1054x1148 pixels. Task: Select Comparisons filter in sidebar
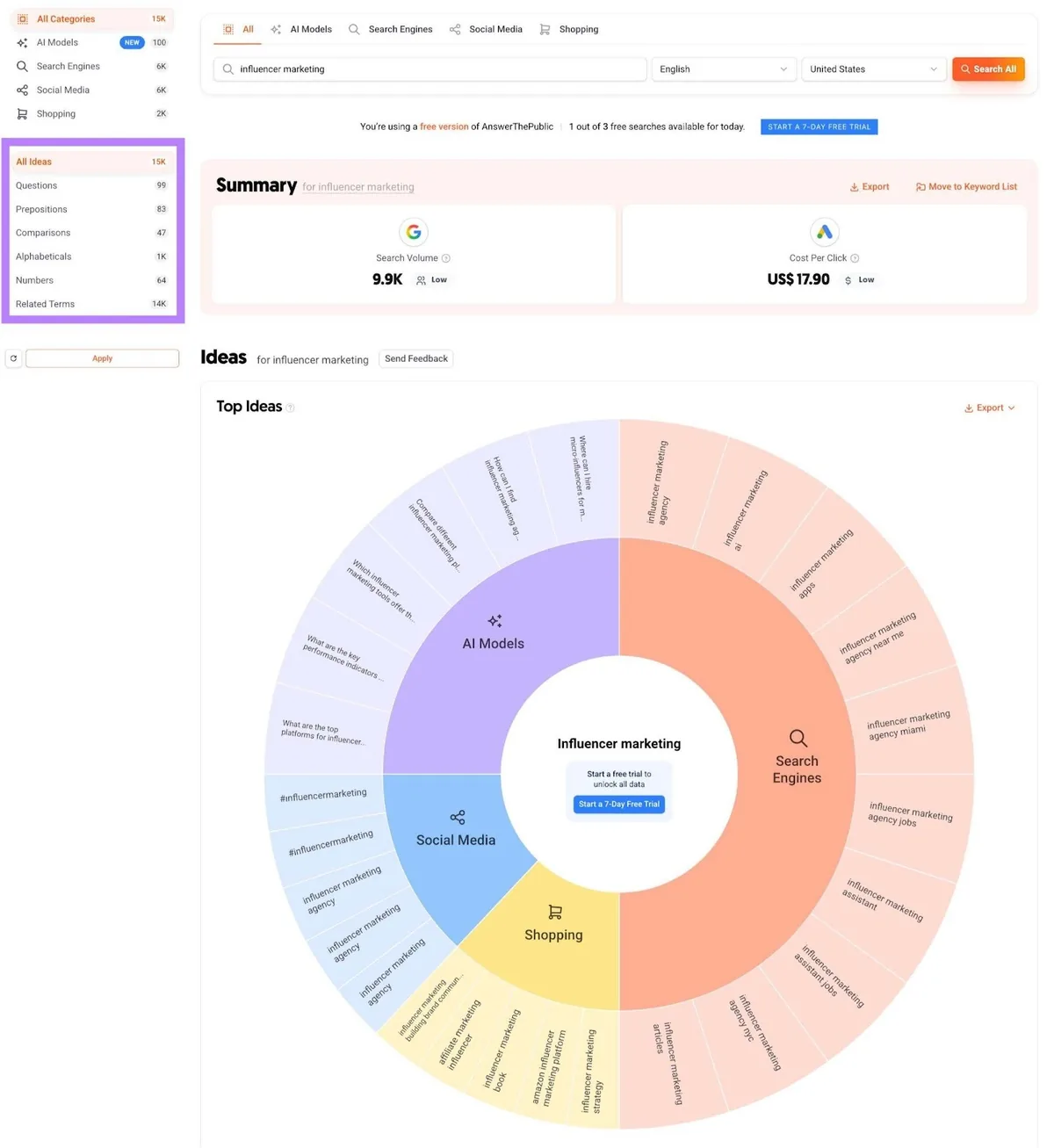(x=91, y=233)
